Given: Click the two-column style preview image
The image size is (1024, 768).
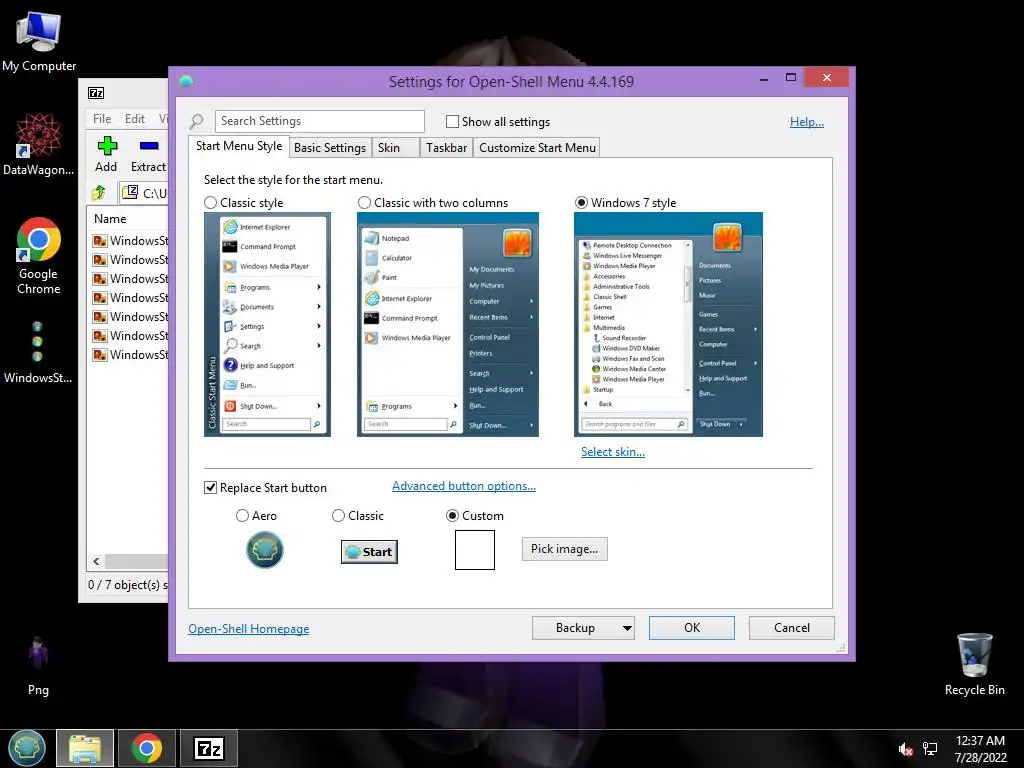Looking at the screenshot, I should pos(448,324).
